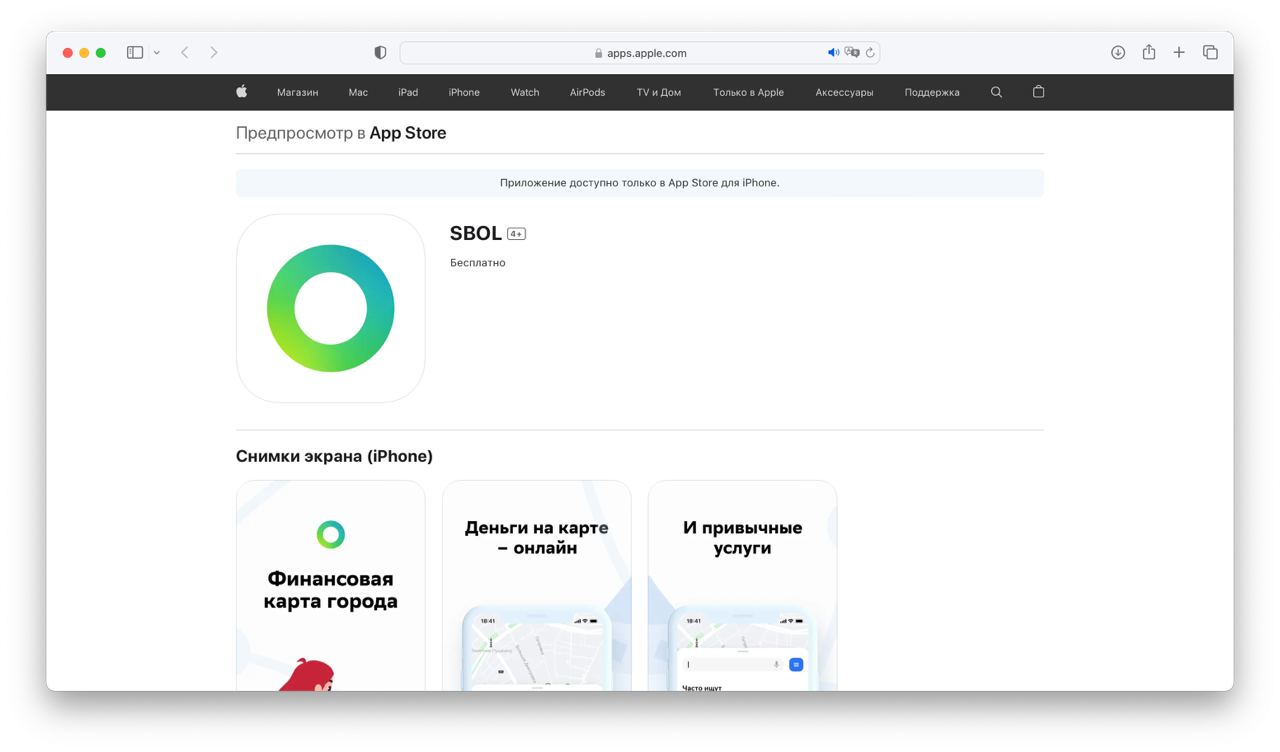The height and width of the screenshot is (752, 1280).
Task: Open the search magnifier icon
Action: click(996, 92)
